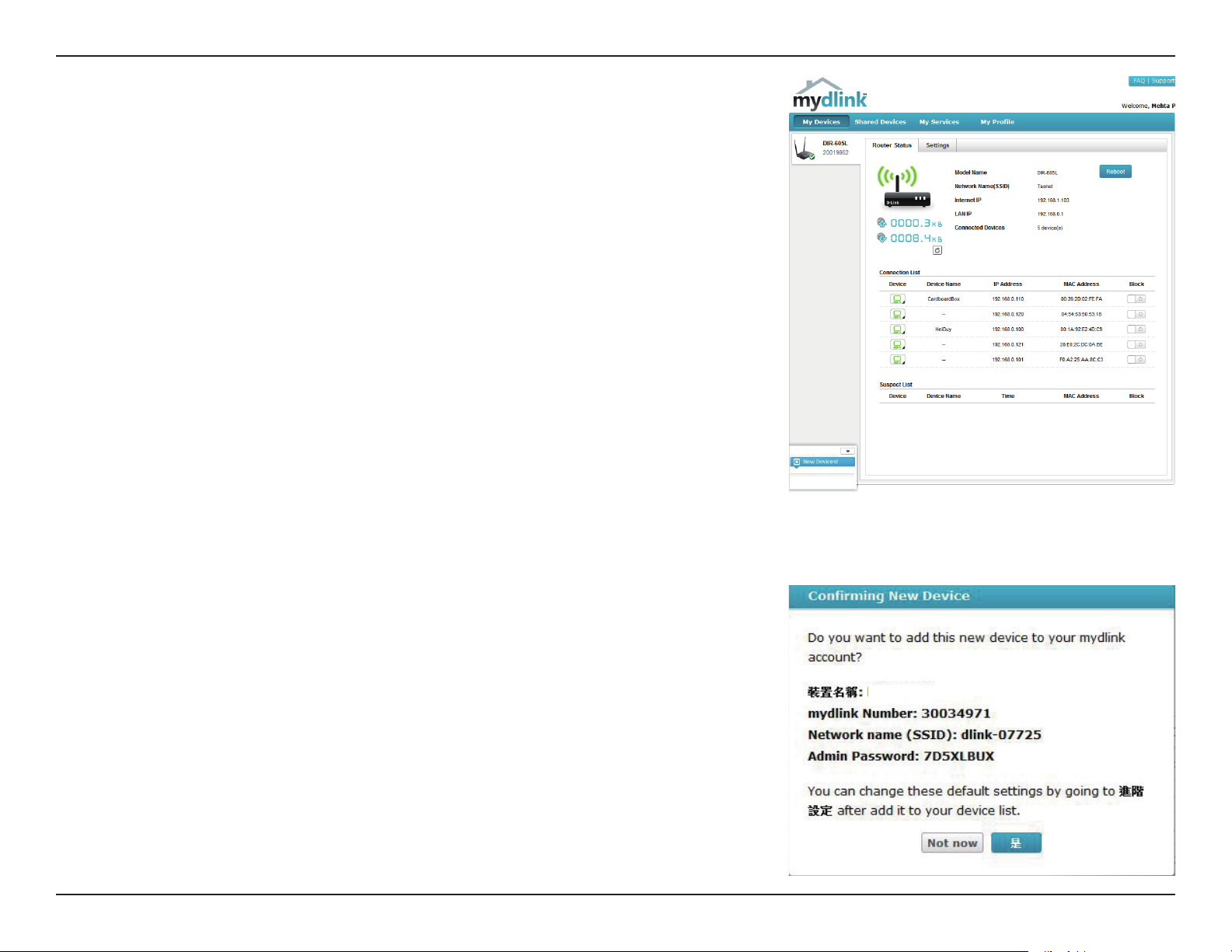The width and height of the screenshot is (1232, 952).
Task: Click the Network name dlink-07725 text
Action: click(x=924, y=735)
